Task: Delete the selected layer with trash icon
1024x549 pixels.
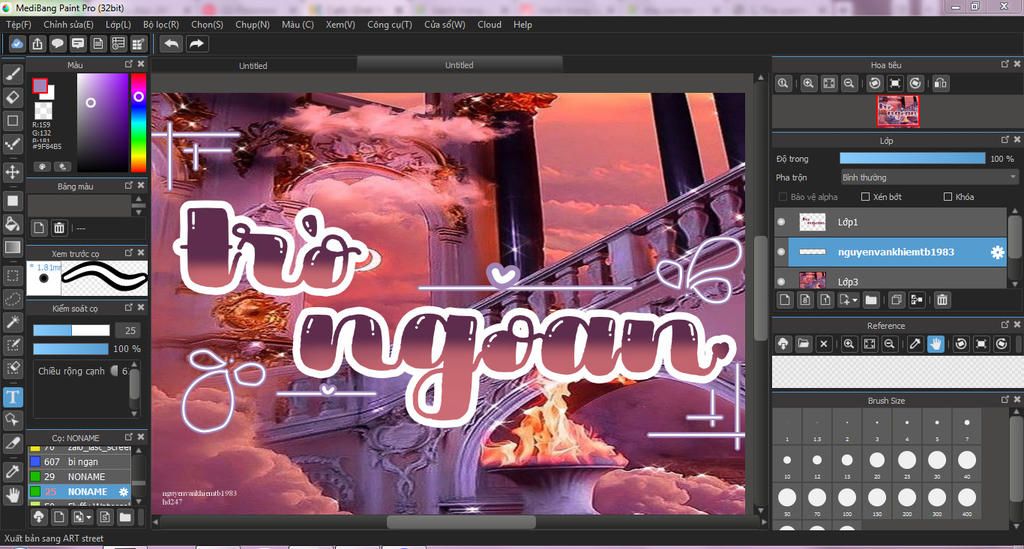Action: pos(942,300)
